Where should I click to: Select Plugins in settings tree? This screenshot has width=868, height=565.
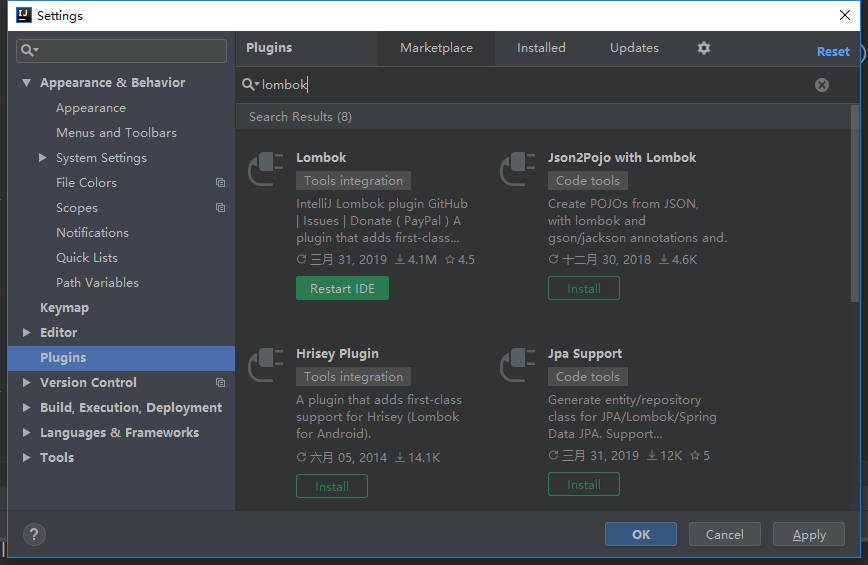(121, 358)
